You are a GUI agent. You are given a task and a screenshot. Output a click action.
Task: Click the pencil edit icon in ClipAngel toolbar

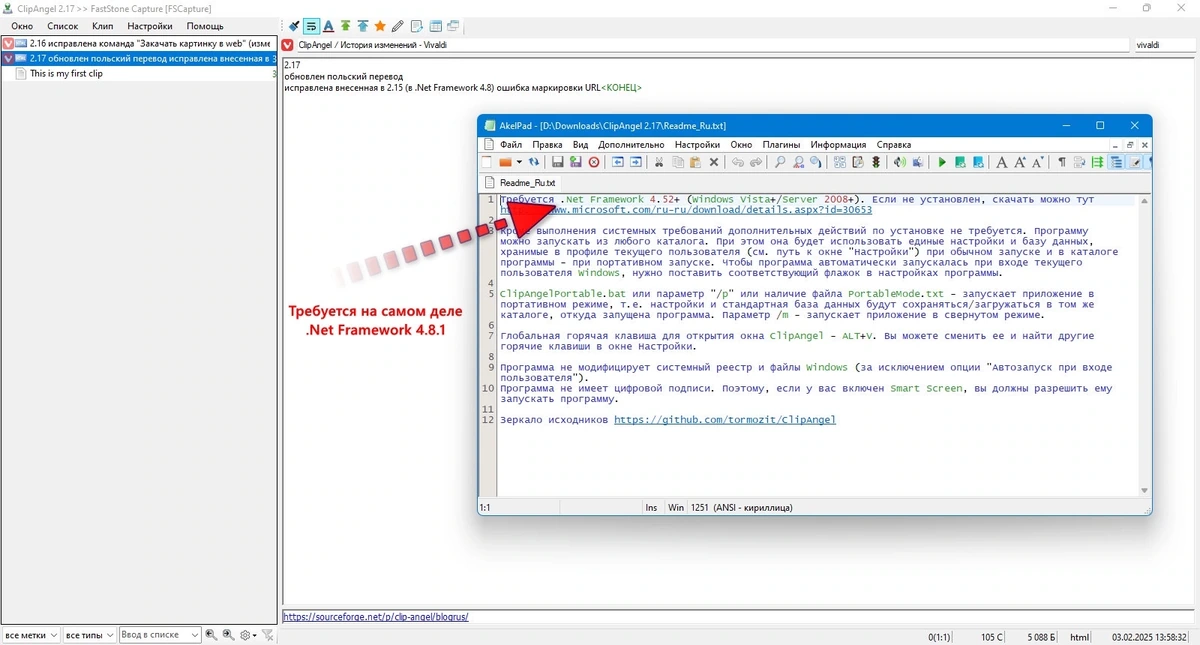(397, 26)
